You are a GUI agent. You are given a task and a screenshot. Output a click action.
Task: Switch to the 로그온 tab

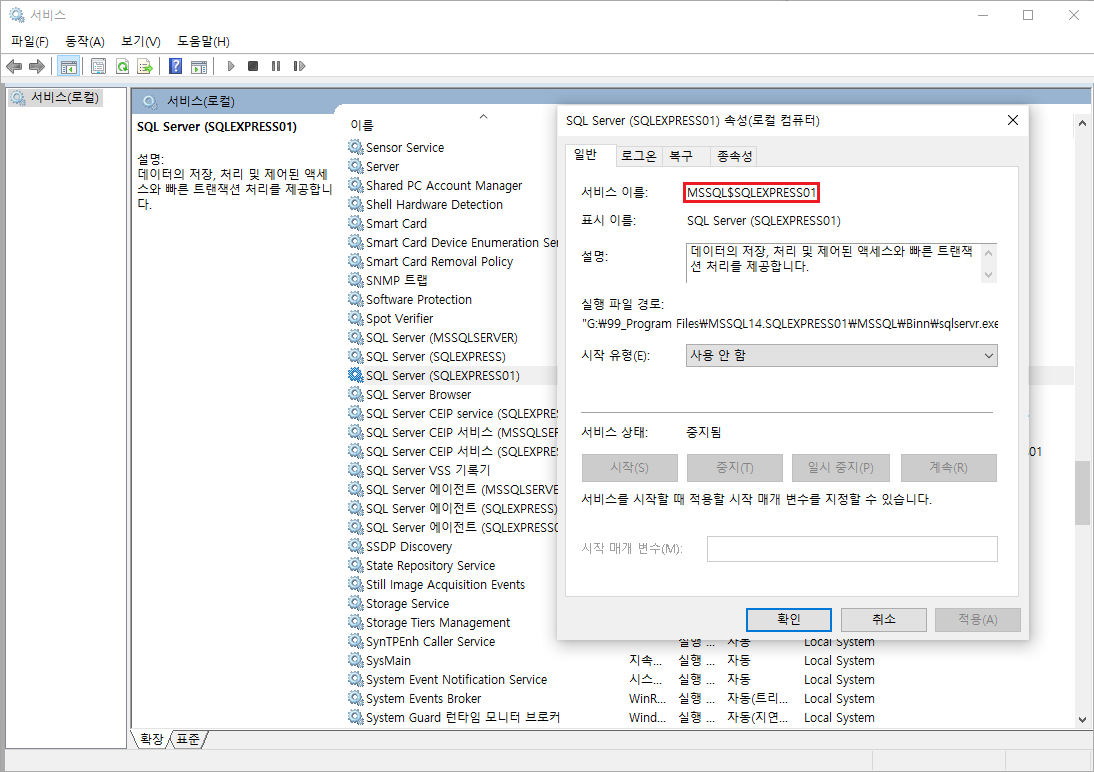click(638, 156)
